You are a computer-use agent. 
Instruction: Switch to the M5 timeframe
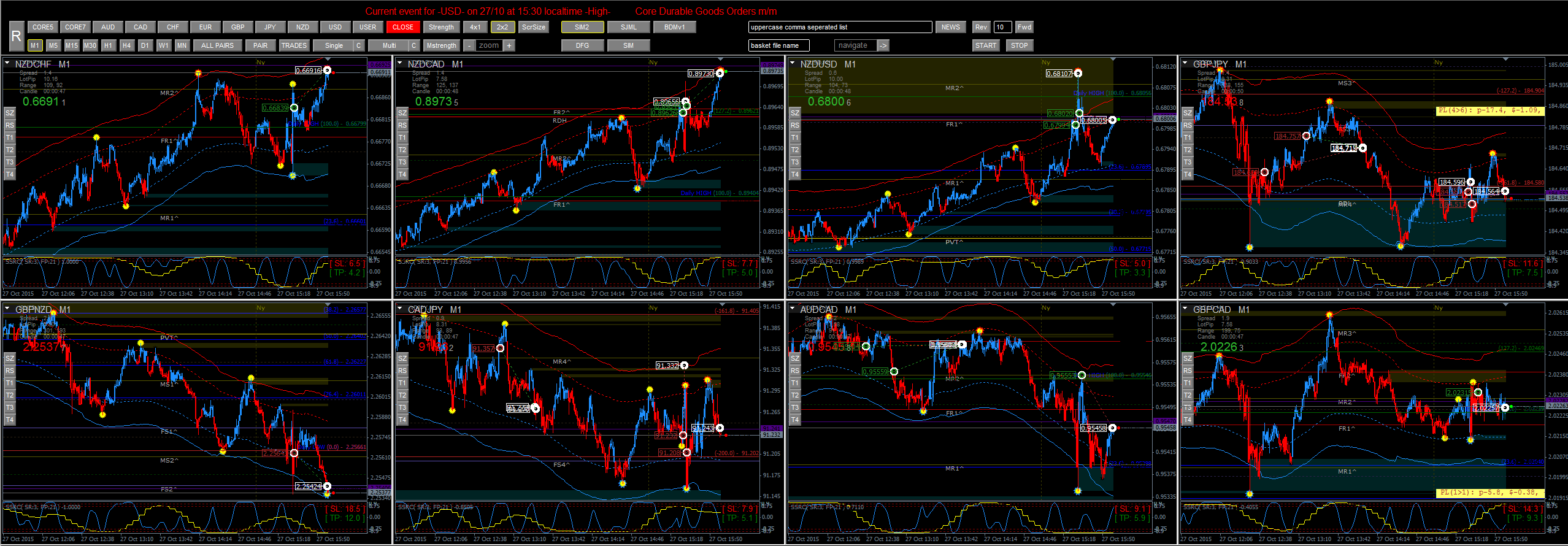53,45
